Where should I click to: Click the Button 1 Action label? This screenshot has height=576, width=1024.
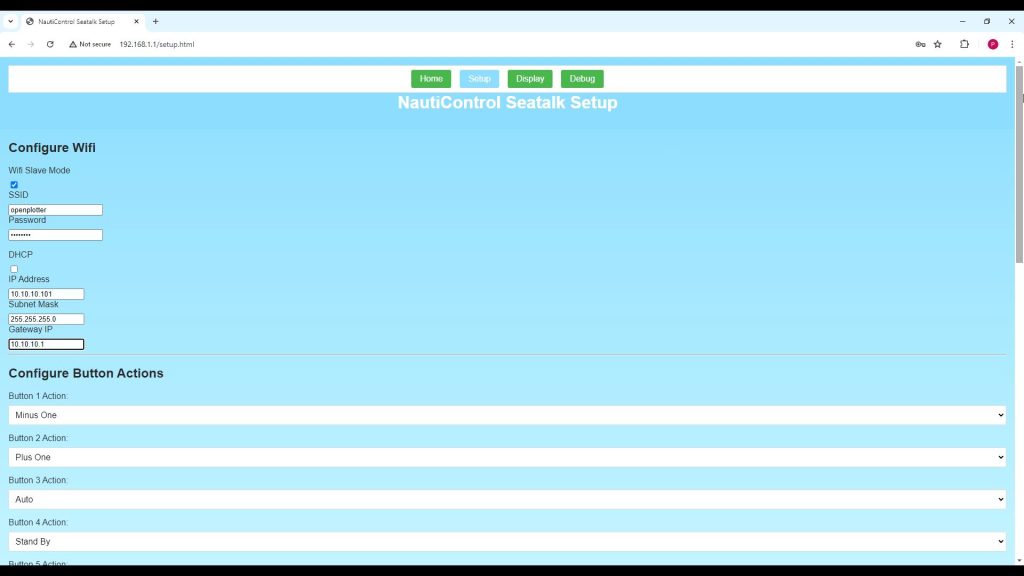pyautogui.click(x=38, y=396)
